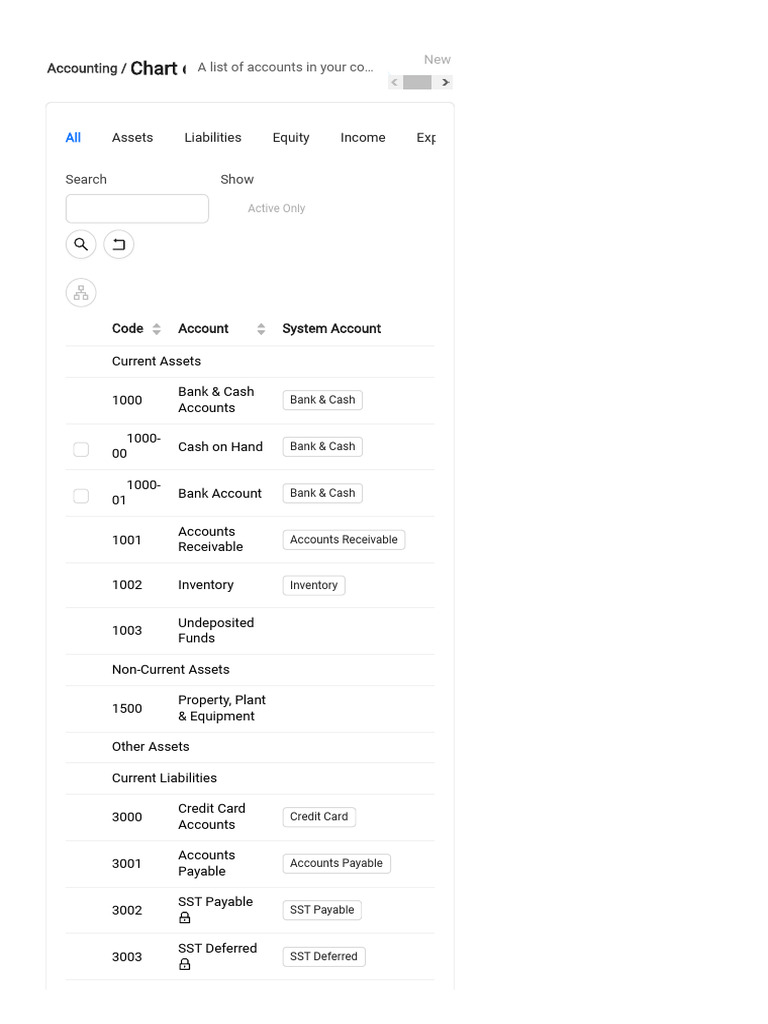Sort the table by Code column arrows
The image size is (768, 1024).
click(x=156, y=329)
